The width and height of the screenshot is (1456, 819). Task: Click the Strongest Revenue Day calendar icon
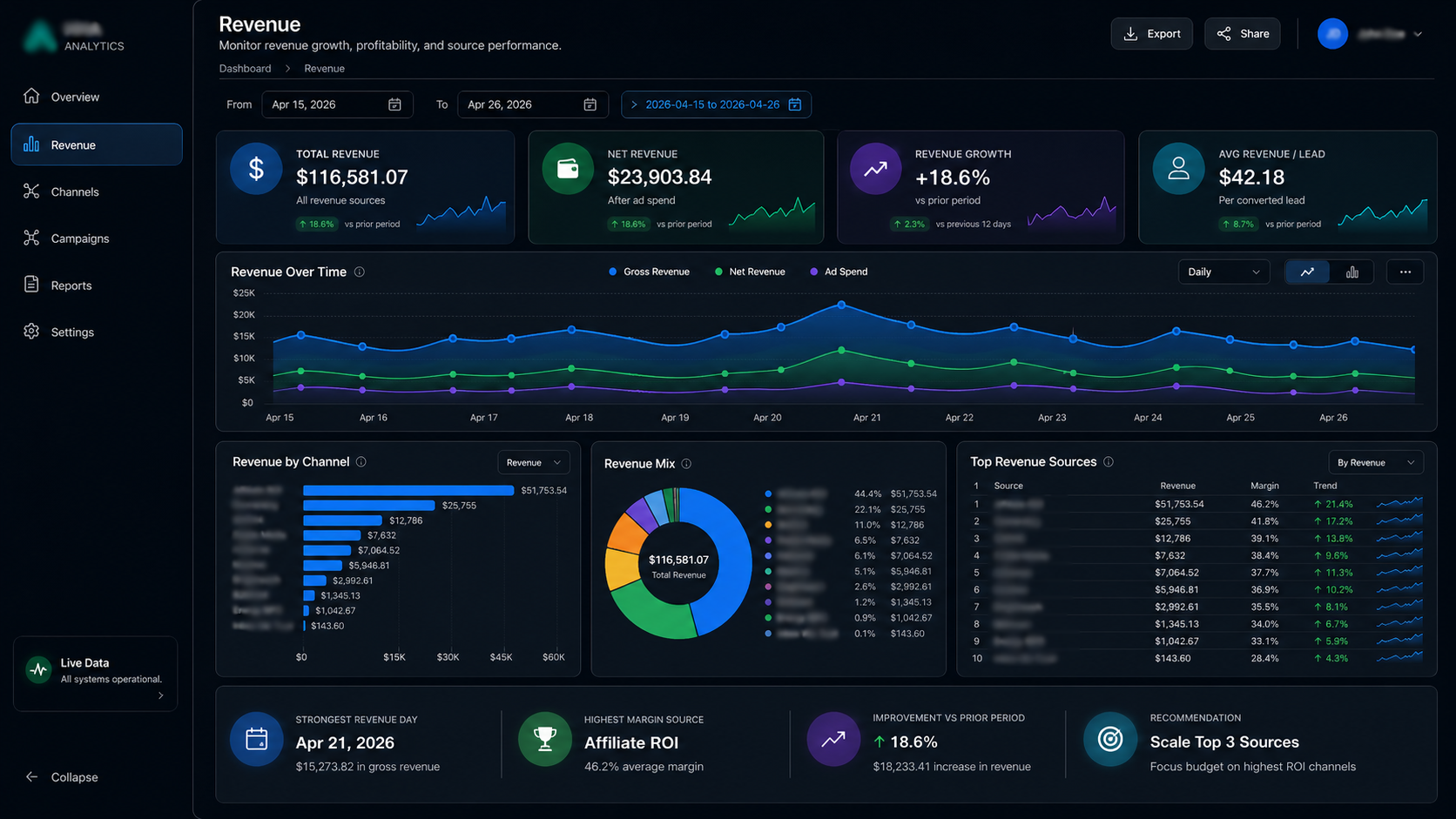tap(256, 739)
